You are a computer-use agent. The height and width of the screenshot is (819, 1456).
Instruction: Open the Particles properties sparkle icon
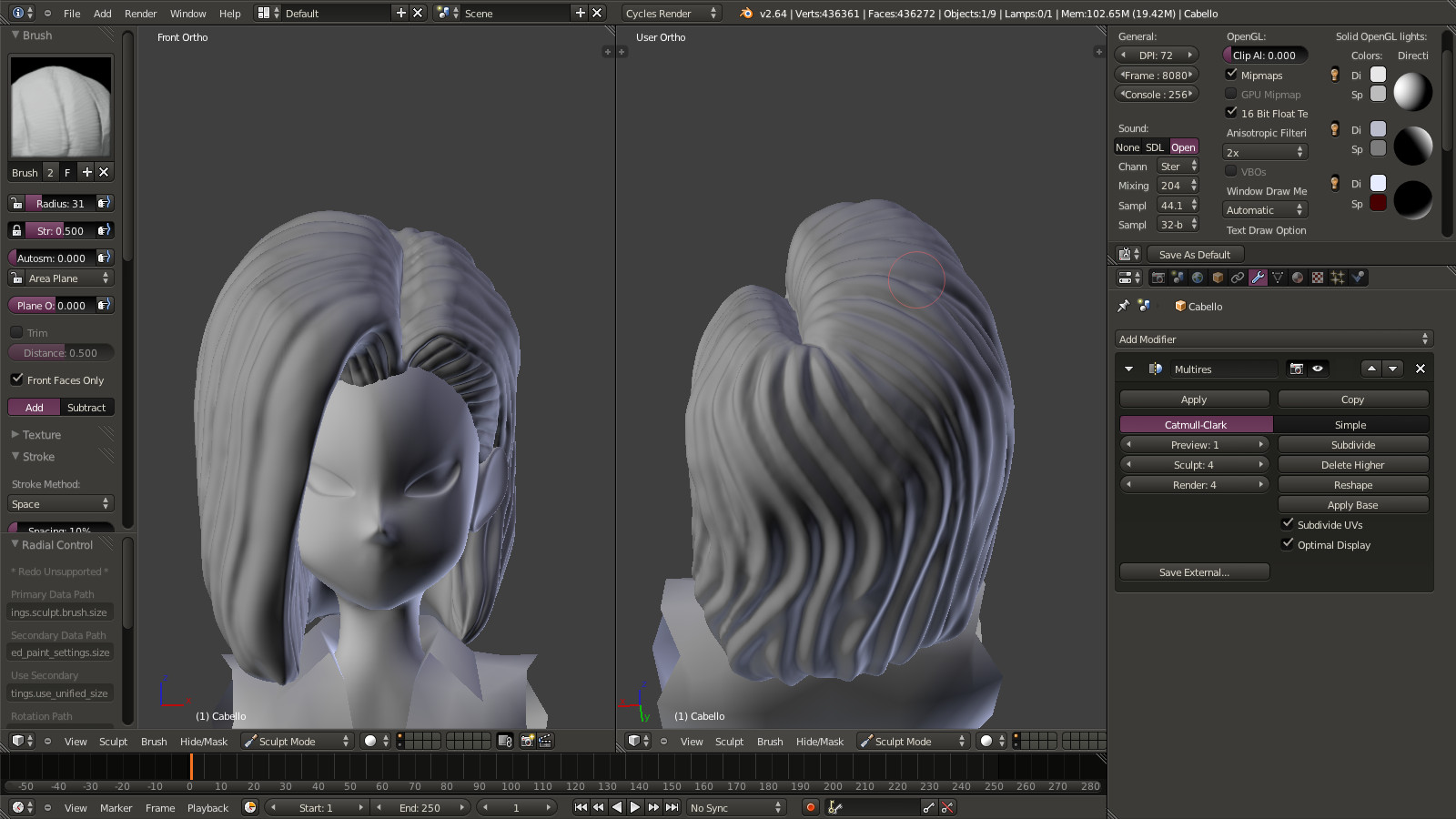(1338, 278)
